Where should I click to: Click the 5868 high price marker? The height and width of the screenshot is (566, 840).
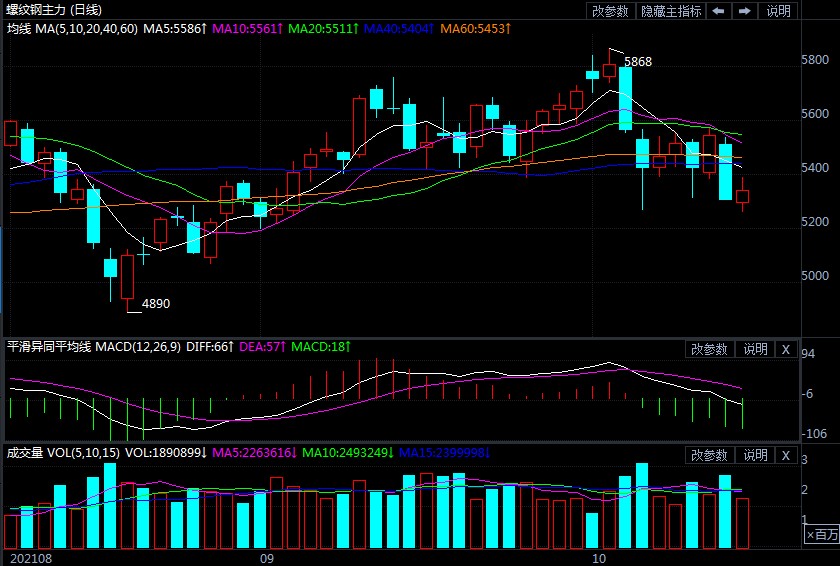pyautogui.click(x=638, y=62)
